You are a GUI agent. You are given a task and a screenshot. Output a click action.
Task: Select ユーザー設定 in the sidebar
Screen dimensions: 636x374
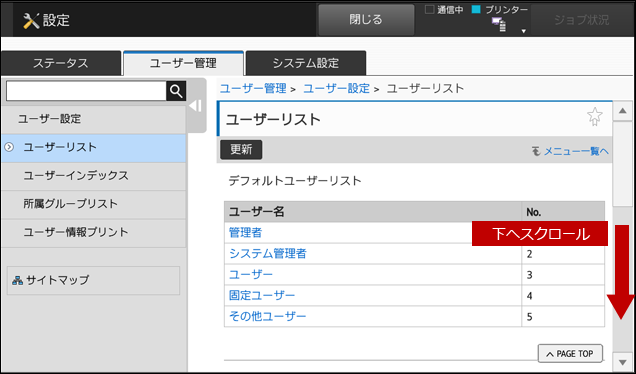[94, 119]
